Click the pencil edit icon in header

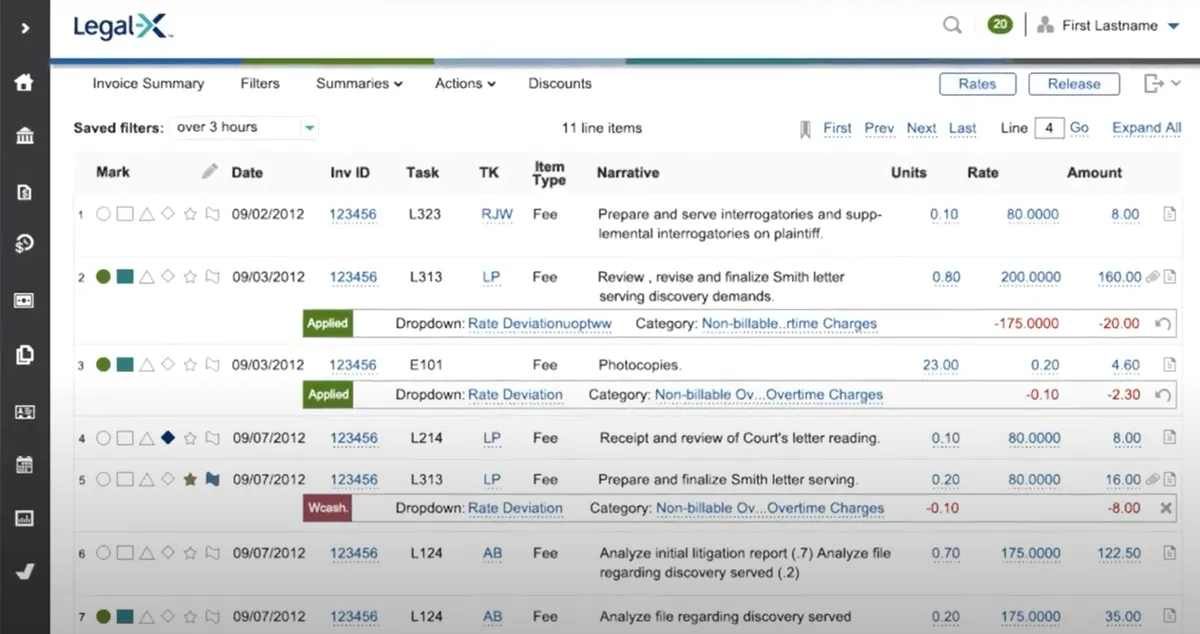(209, 172)
